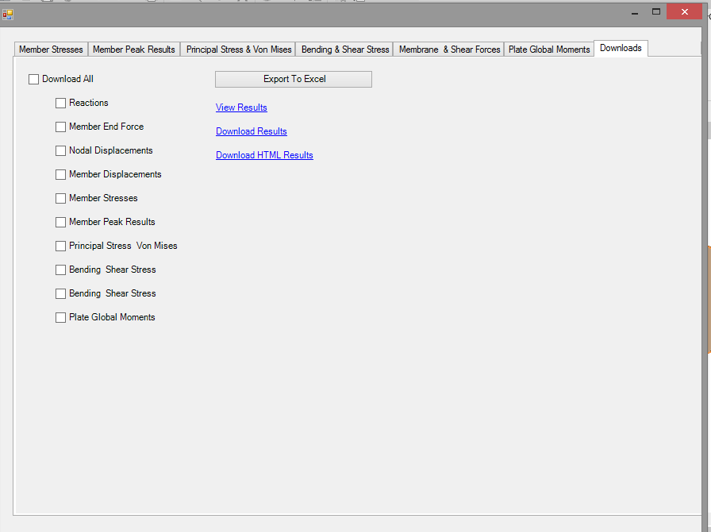Check the Plate Global Moments checkbox
Screen dimensions: 711x532
pyautogui.click(x=61, y=318)
